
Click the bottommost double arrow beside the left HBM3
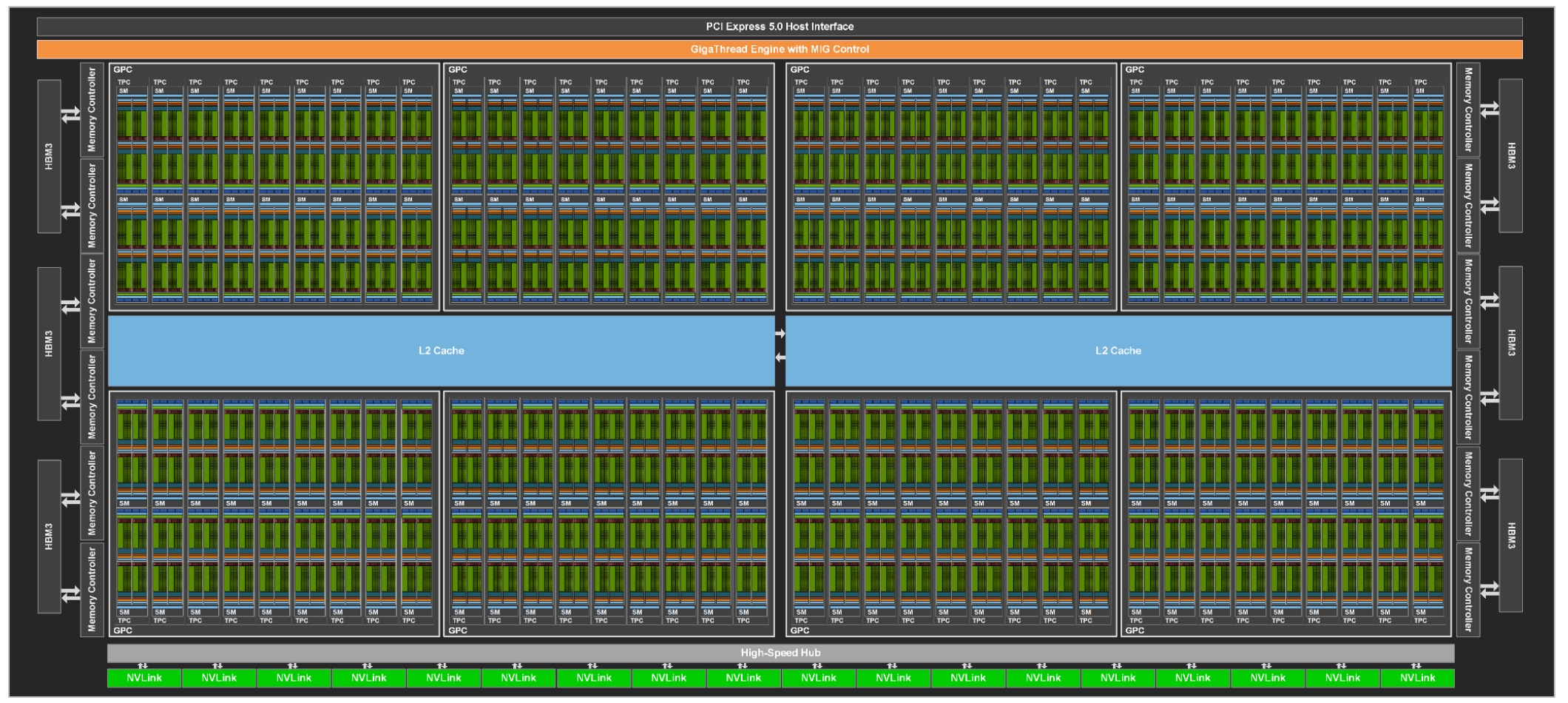71,594
